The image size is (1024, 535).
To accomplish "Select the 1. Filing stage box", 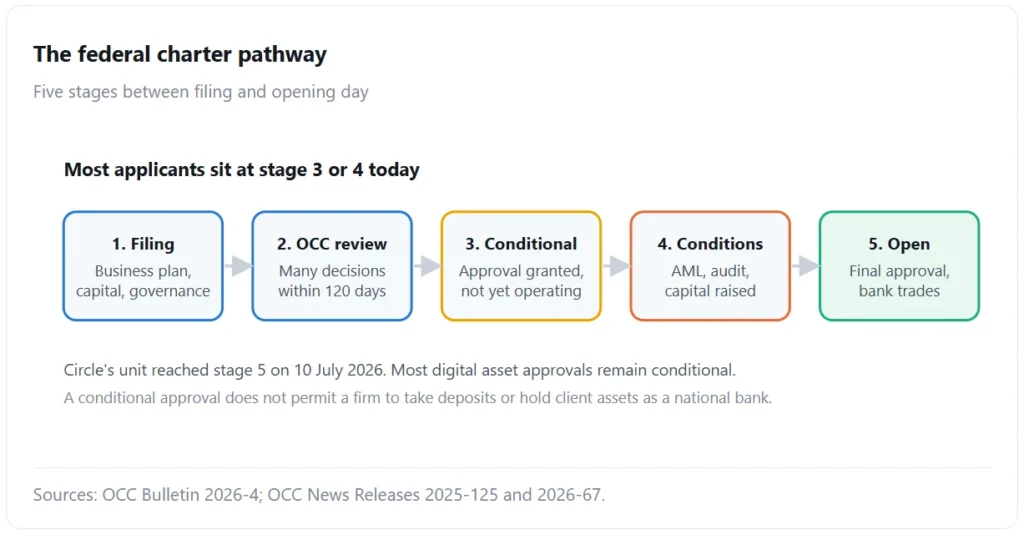I will (143, 266).
